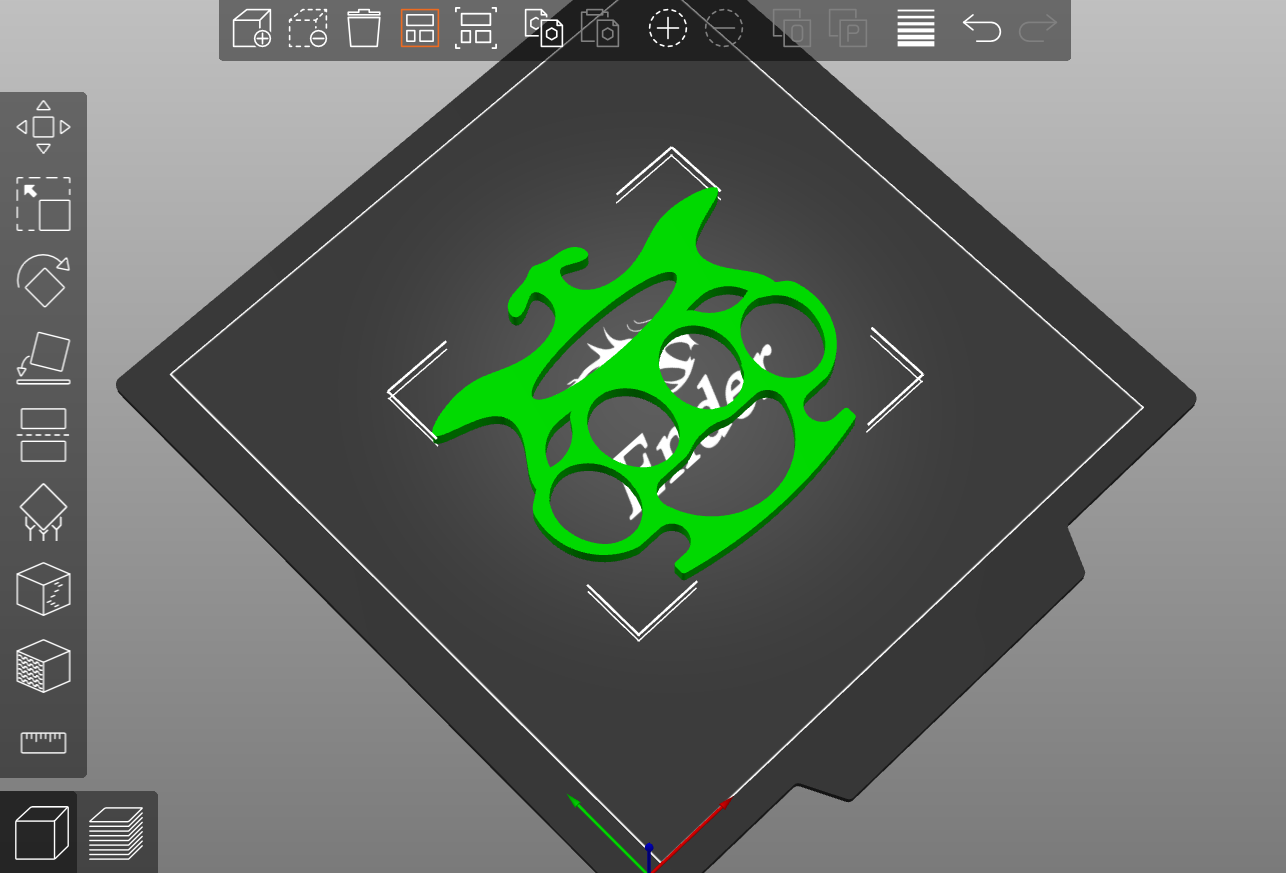Select the textured cube painting tool
Viewport: 1286px width, 873px height.
(x=43, y=666)
